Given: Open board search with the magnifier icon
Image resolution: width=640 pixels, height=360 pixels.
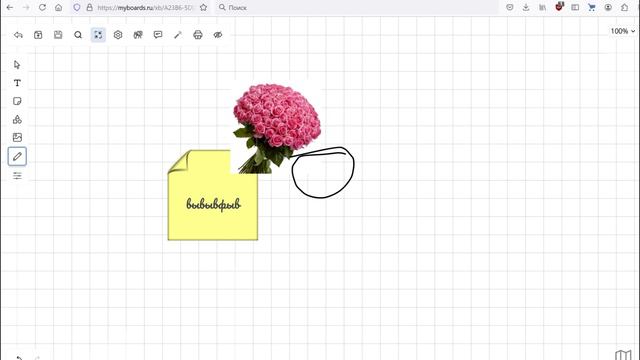Looking at the screenshot, I should point(78,35).
